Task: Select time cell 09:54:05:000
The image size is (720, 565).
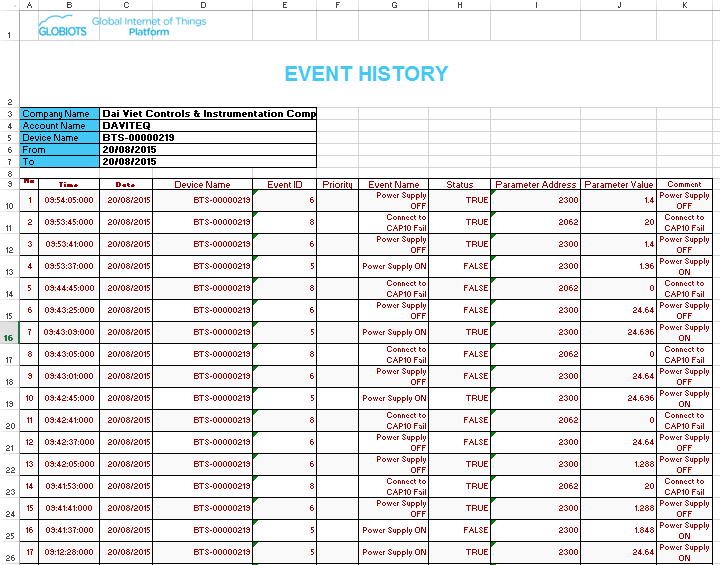Action: [69, 200]
